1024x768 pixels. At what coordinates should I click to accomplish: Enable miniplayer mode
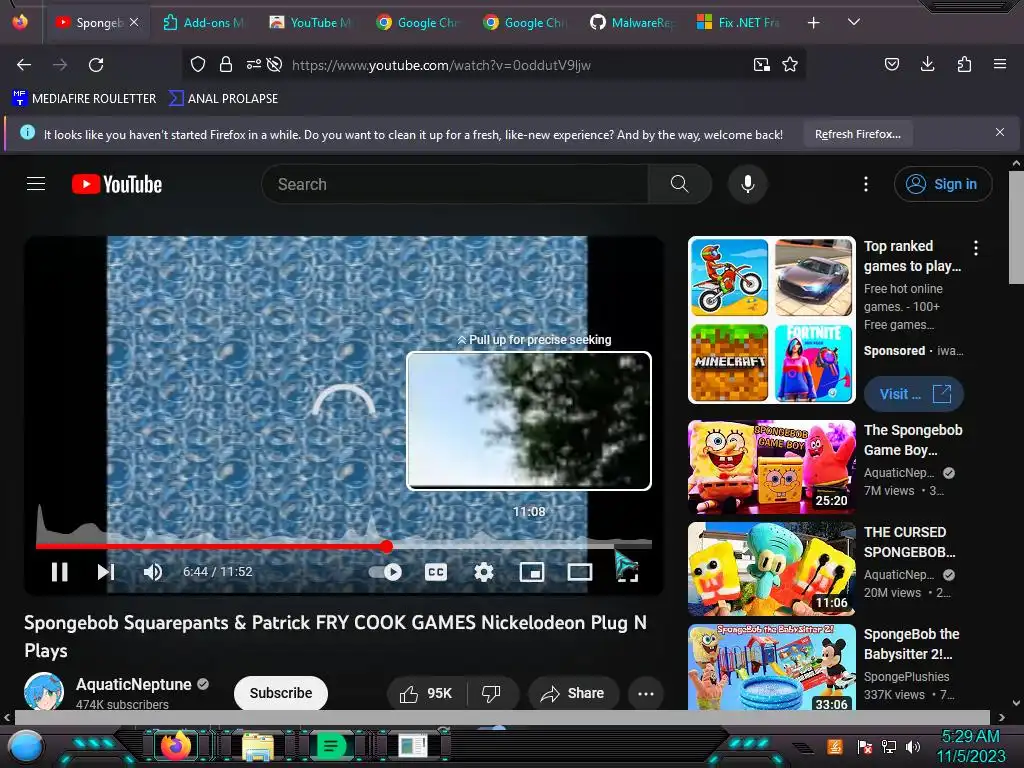coord(532,572)
